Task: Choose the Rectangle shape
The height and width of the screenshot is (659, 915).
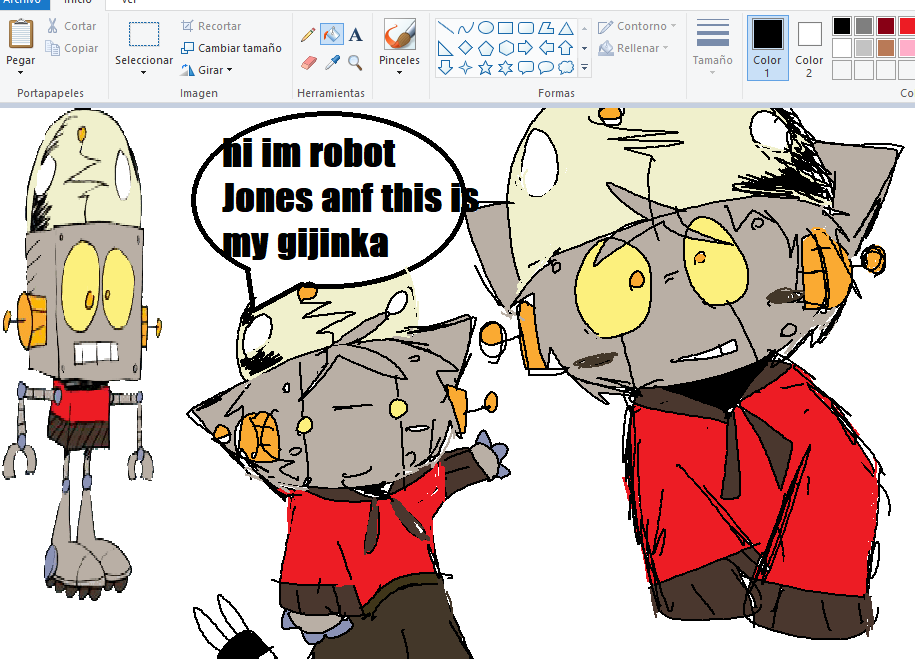Action: (x=505, y=27)
